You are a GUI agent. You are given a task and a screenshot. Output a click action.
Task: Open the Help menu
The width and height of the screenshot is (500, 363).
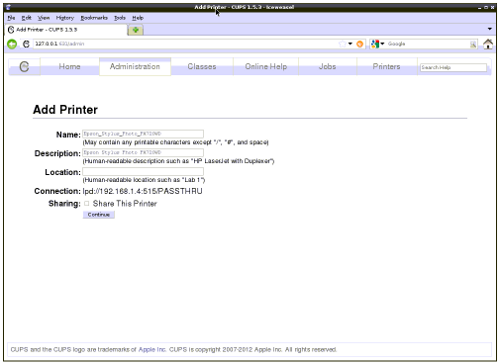click(x=138, y=18)
